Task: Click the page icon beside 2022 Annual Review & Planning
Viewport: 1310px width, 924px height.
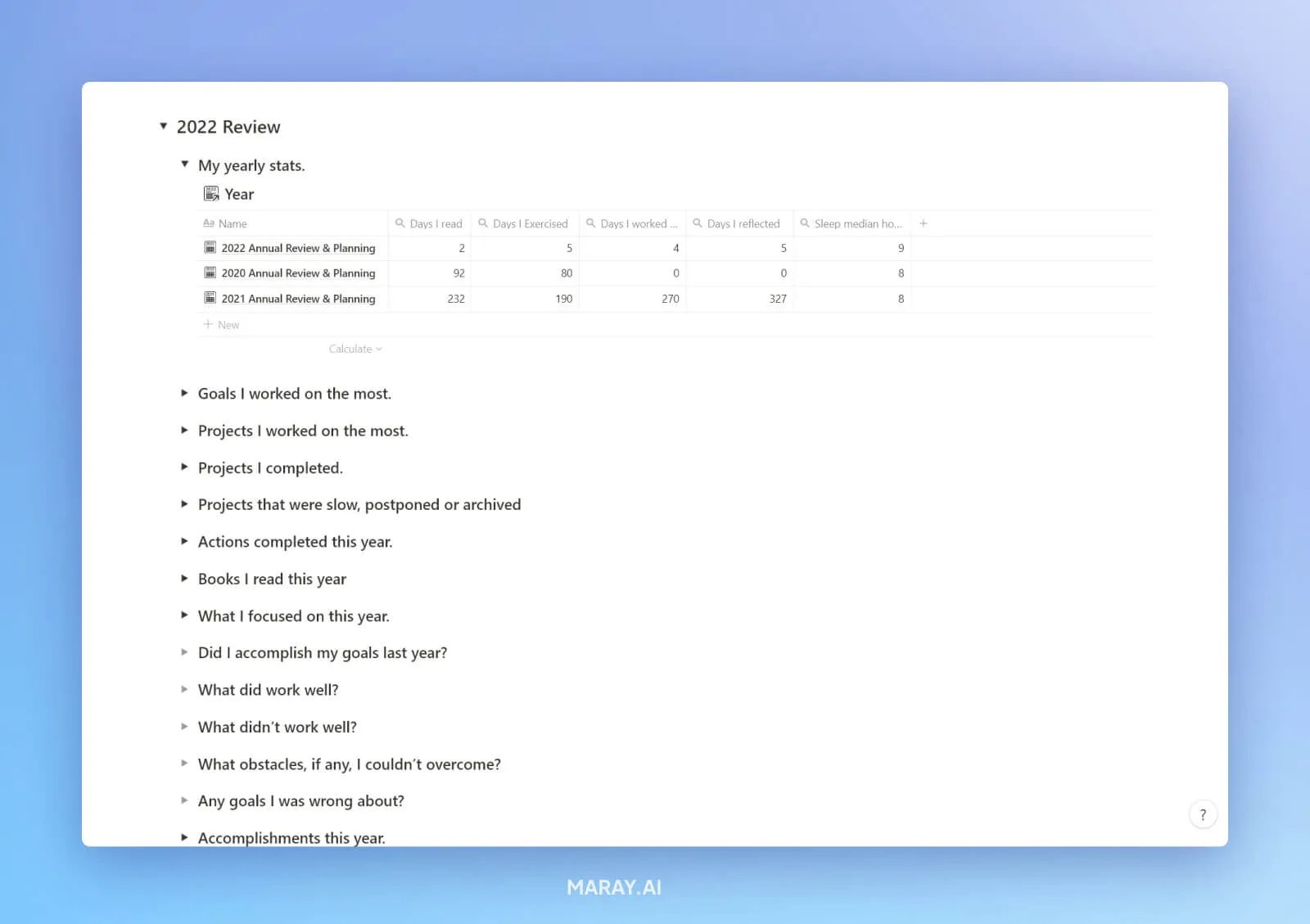Action: pyautogui.click(x=210, y=247)
